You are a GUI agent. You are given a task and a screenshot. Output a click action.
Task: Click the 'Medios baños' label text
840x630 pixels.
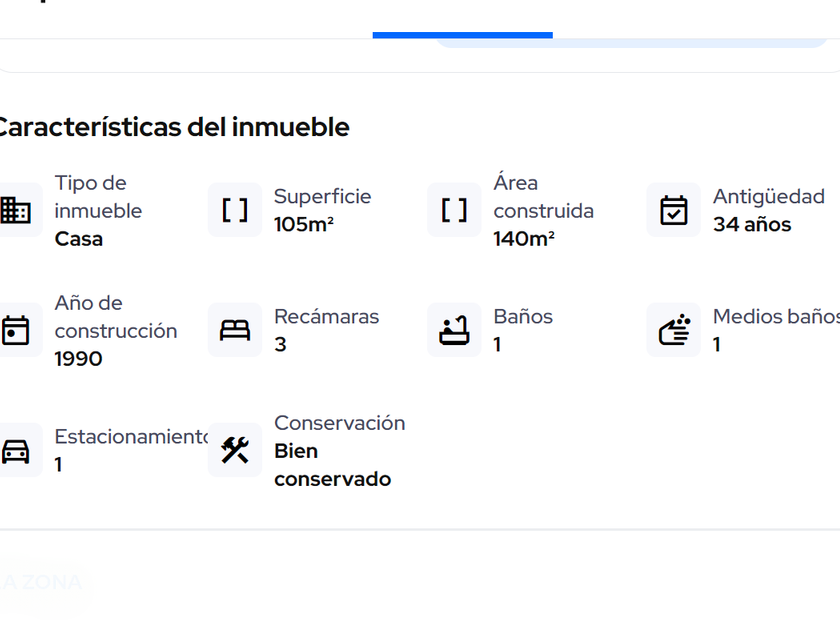775,317
